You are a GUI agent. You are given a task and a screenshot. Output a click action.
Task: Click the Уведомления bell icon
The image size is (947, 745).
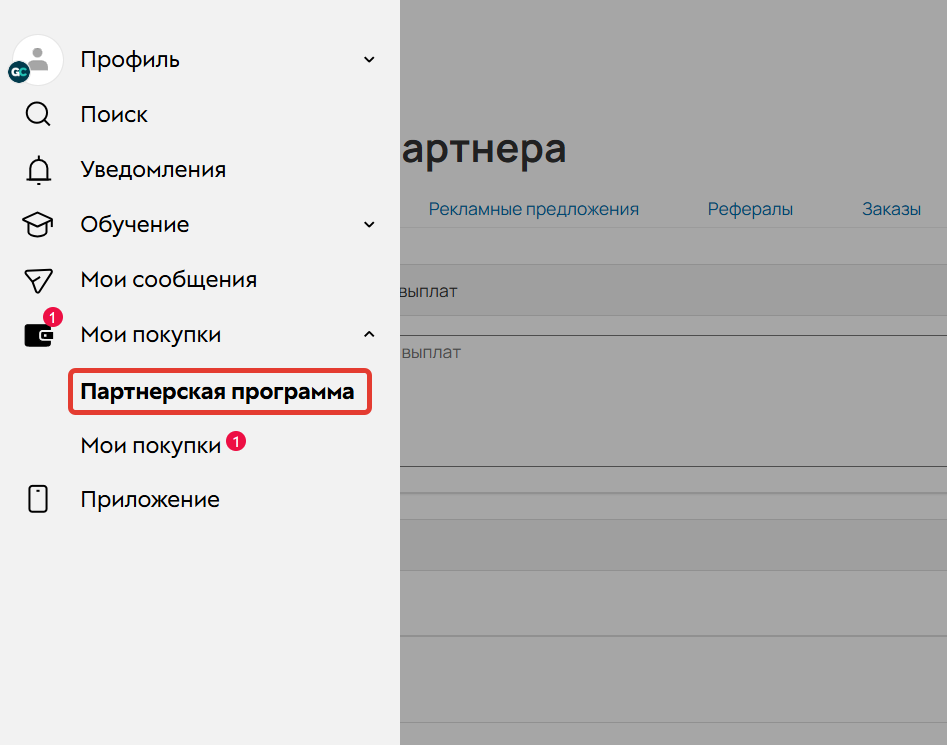(37, 169)
